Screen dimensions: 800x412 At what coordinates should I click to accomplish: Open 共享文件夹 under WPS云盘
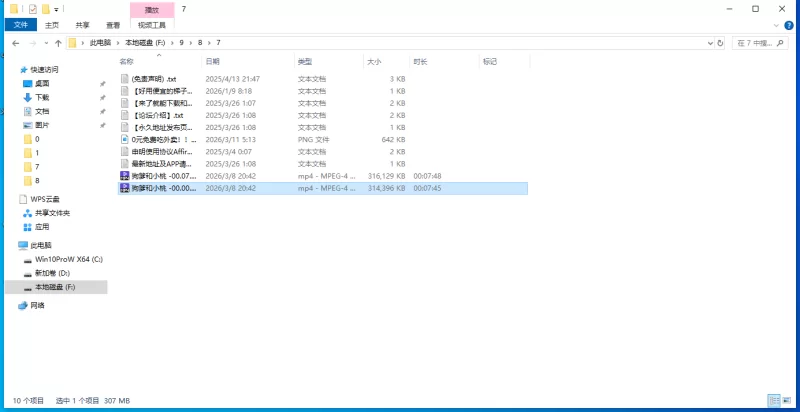[52, 213]
